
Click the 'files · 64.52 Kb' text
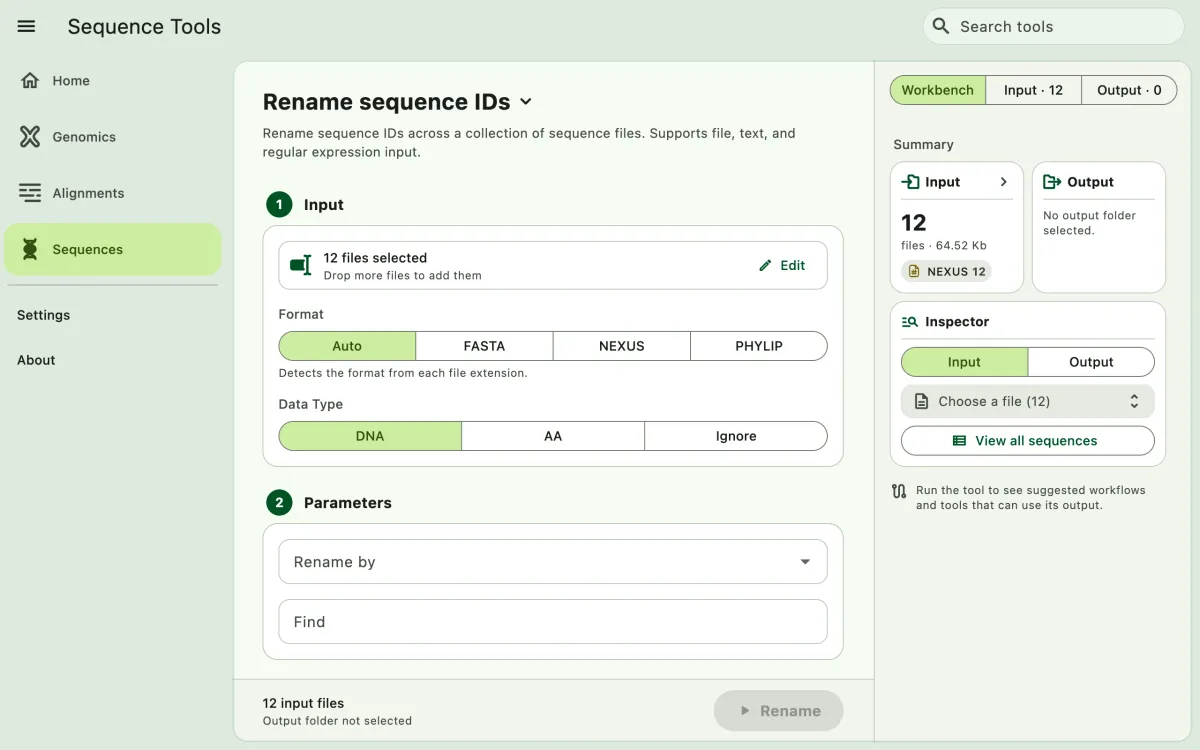pyautogui.click(x=945, y=245)
